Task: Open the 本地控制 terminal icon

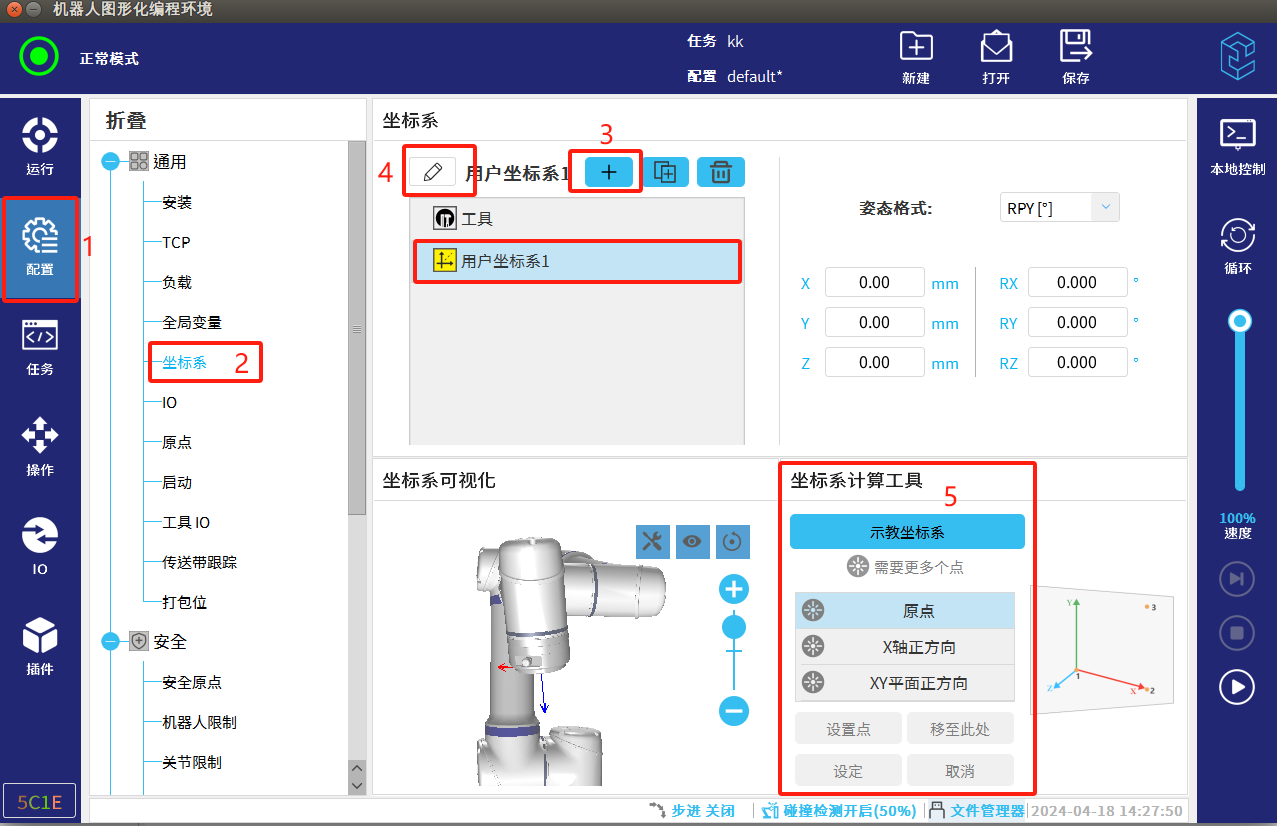Action: pos(1237,145)
